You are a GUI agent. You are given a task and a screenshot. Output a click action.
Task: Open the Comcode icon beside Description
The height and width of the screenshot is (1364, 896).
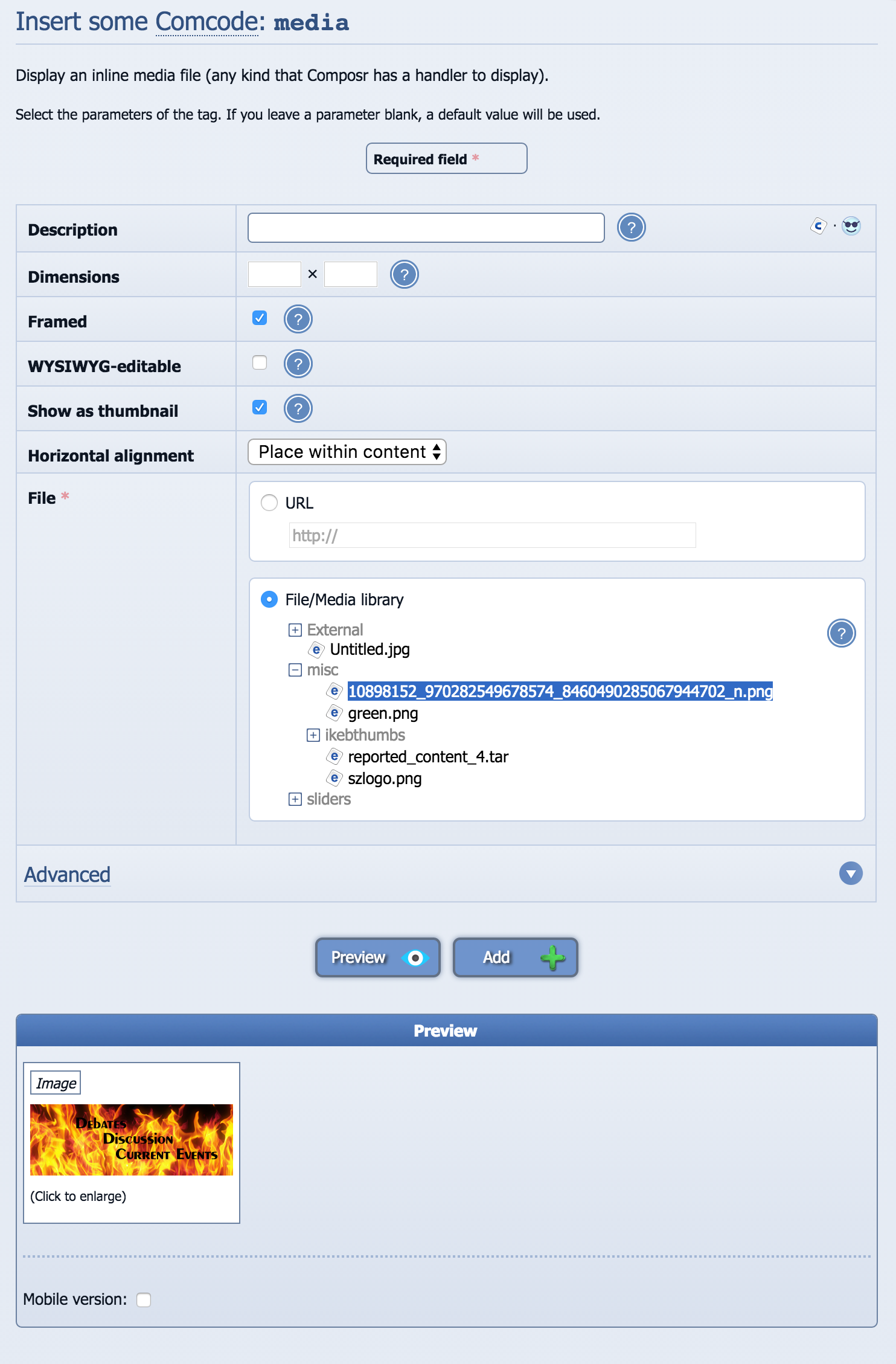(x=818, y=227)
